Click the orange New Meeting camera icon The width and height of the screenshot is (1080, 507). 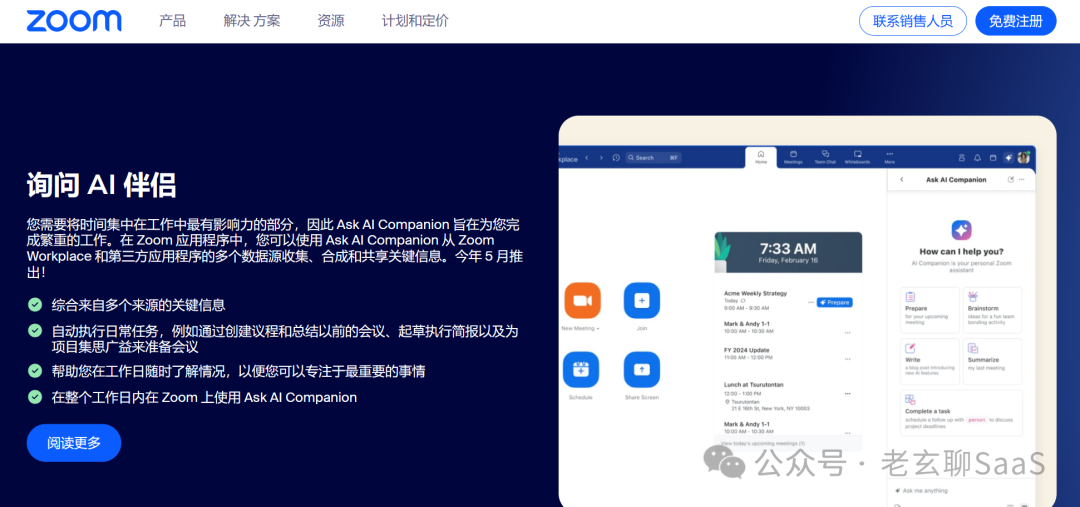point(582,301)
